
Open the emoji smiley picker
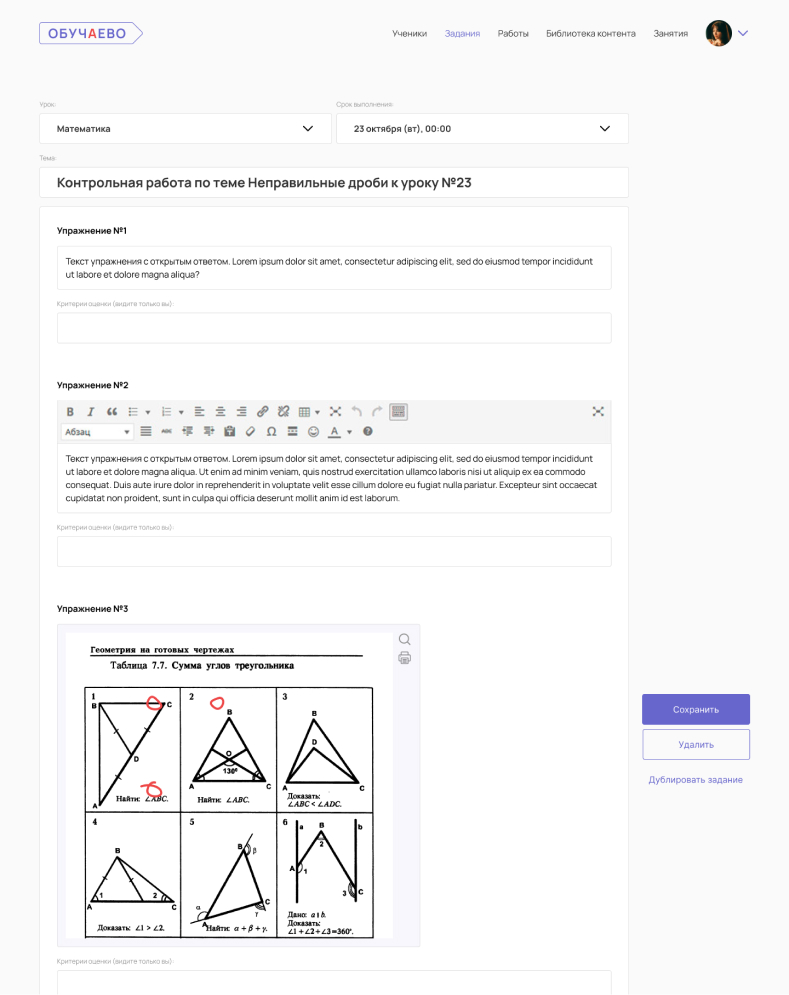tap(313, 432)
